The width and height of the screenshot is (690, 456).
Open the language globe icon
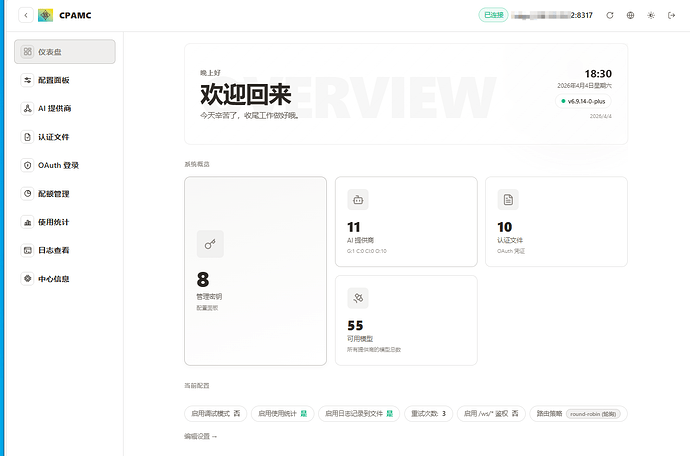pyautogui.click(x=630, y=15)
